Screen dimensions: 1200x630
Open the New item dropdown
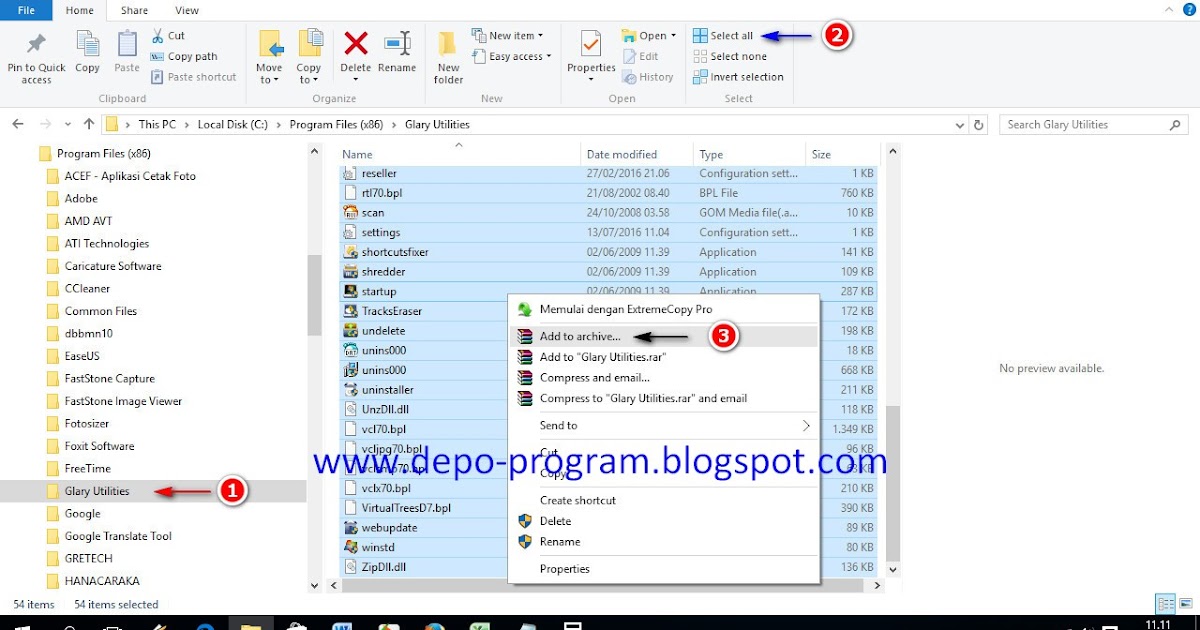point(507,35)
